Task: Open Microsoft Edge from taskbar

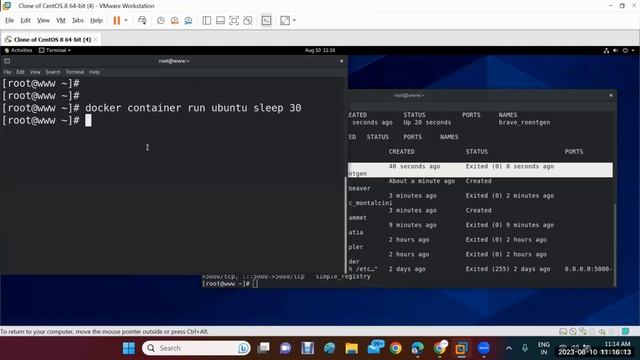Action: click(x=418, y=348)
